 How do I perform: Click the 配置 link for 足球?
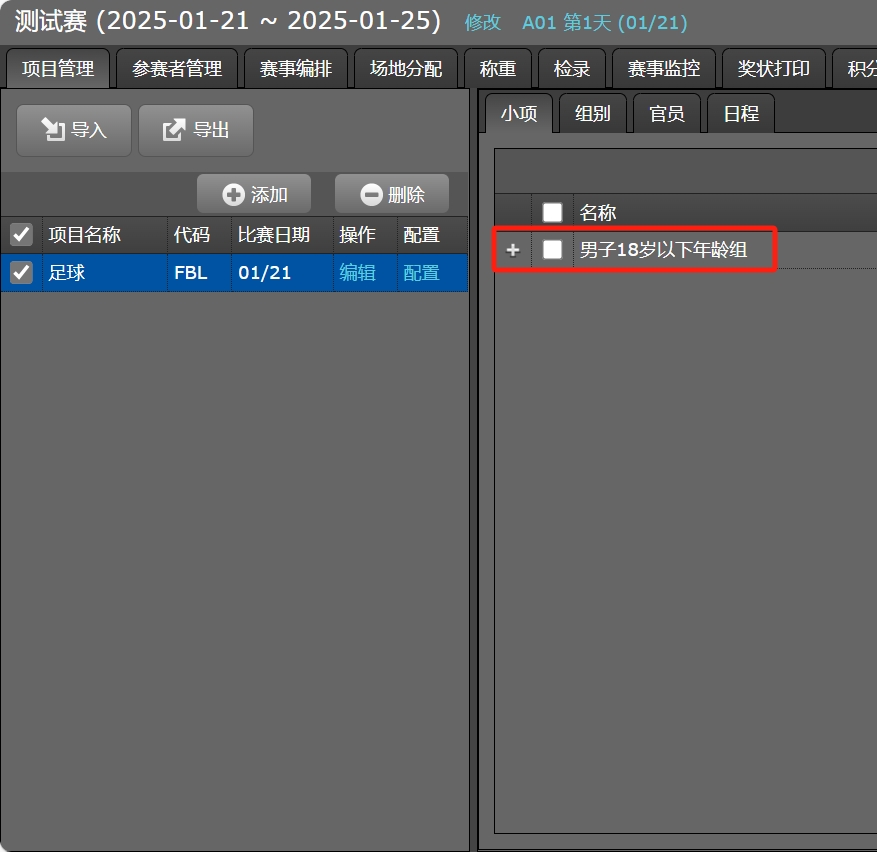pyautogui.click(x=421, y=272)
